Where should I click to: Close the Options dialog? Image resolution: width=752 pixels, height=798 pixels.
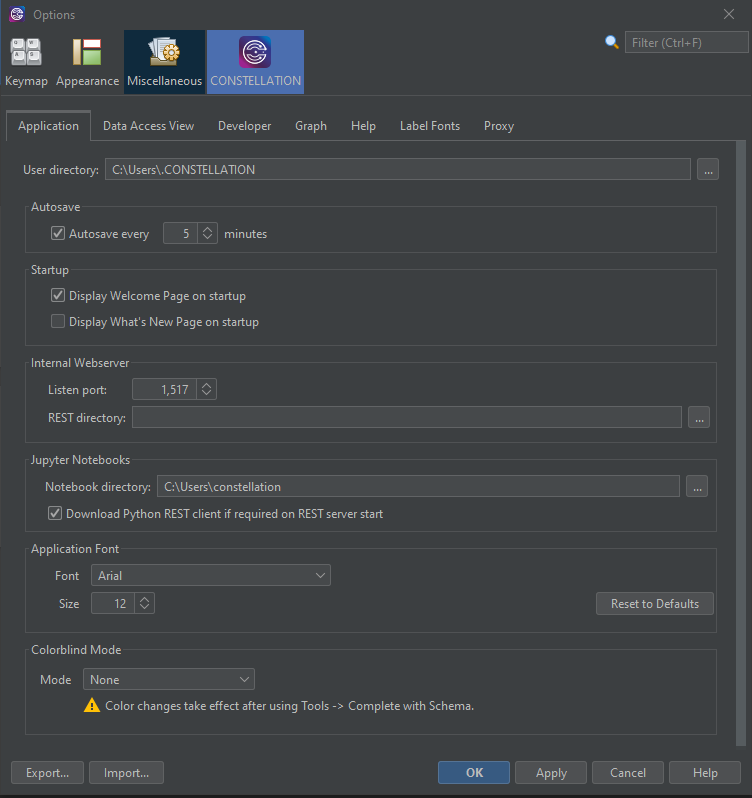tap(729, 14)
